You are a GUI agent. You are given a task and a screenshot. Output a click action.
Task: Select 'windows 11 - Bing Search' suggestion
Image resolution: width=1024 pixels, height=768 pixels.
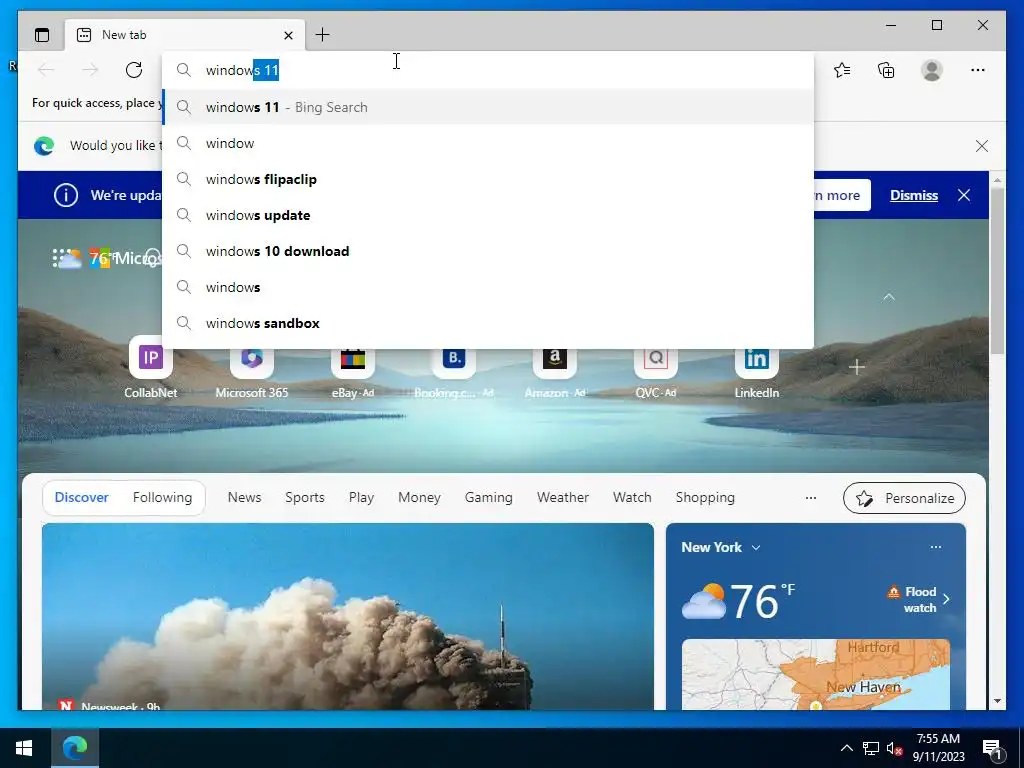click(488, 107)
